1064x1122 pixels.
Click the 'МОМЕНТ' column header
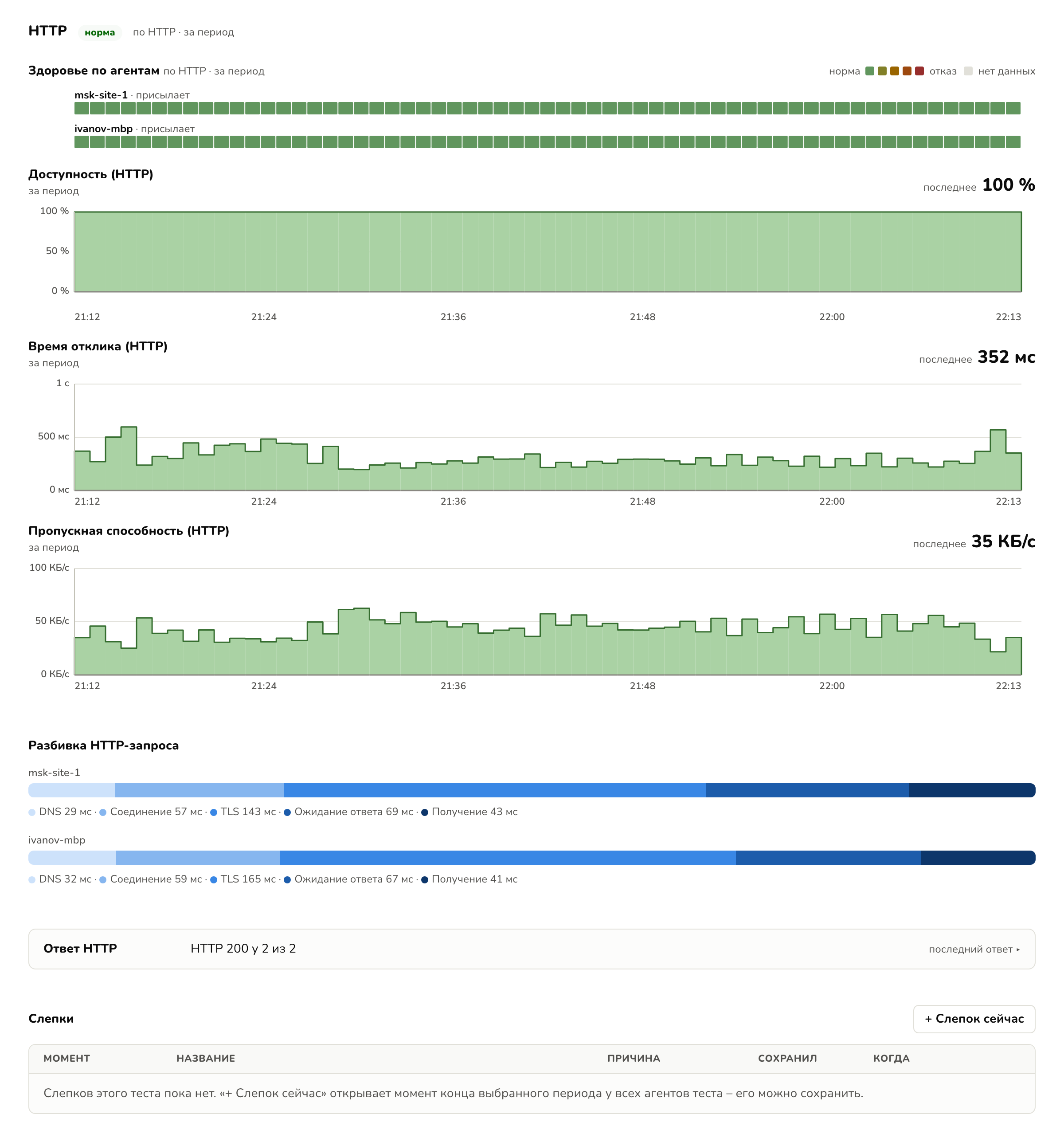[x=67, y=1059]
